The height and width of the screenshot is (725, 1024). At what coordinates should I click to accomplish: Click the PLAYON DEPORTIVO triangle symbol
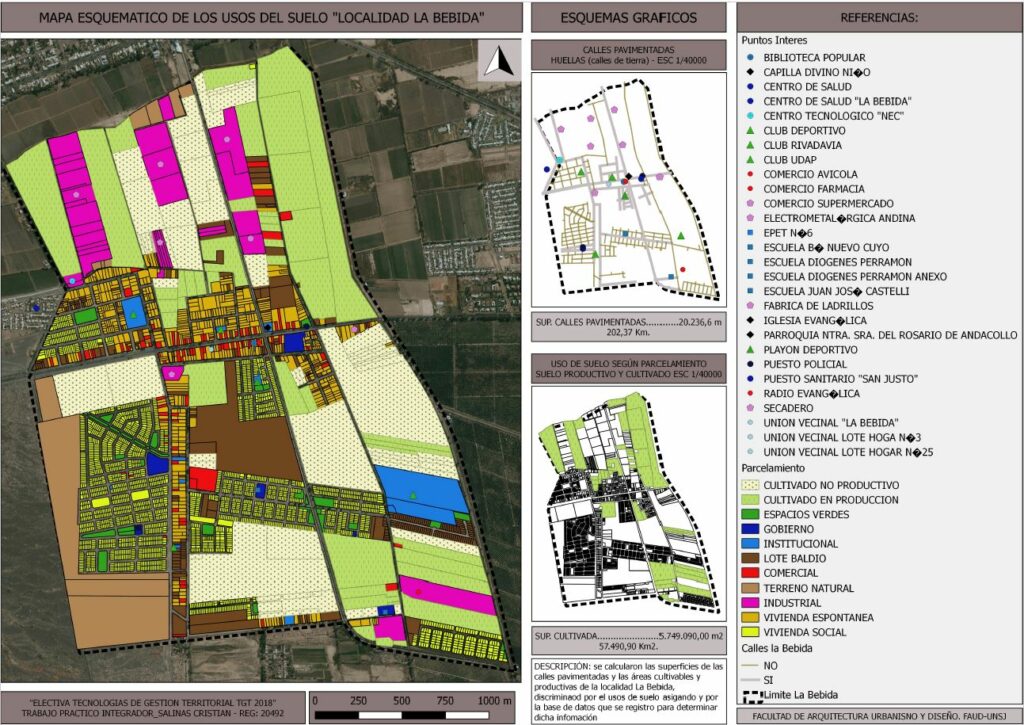pos(750,349)
